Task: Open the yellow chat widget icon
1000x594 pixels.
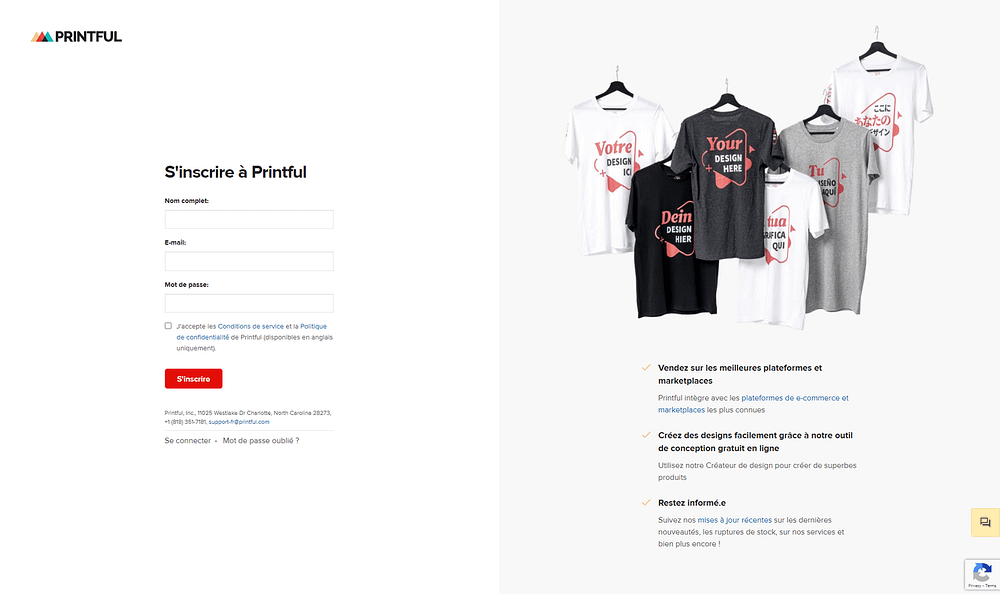Action: tap(985, 522)
